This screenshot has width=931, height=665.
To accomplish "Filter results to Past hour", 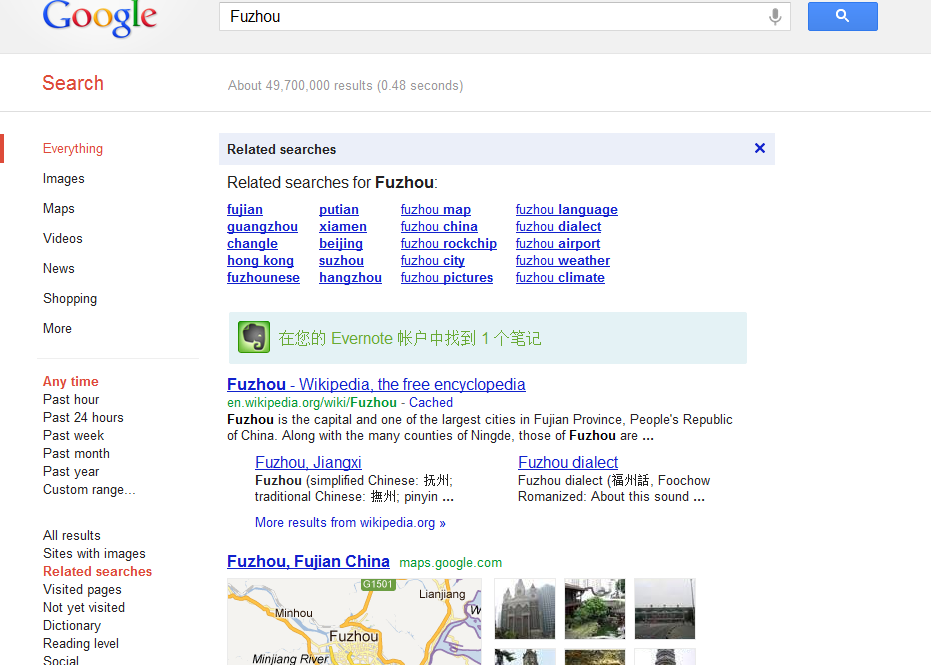I will 71,400.
